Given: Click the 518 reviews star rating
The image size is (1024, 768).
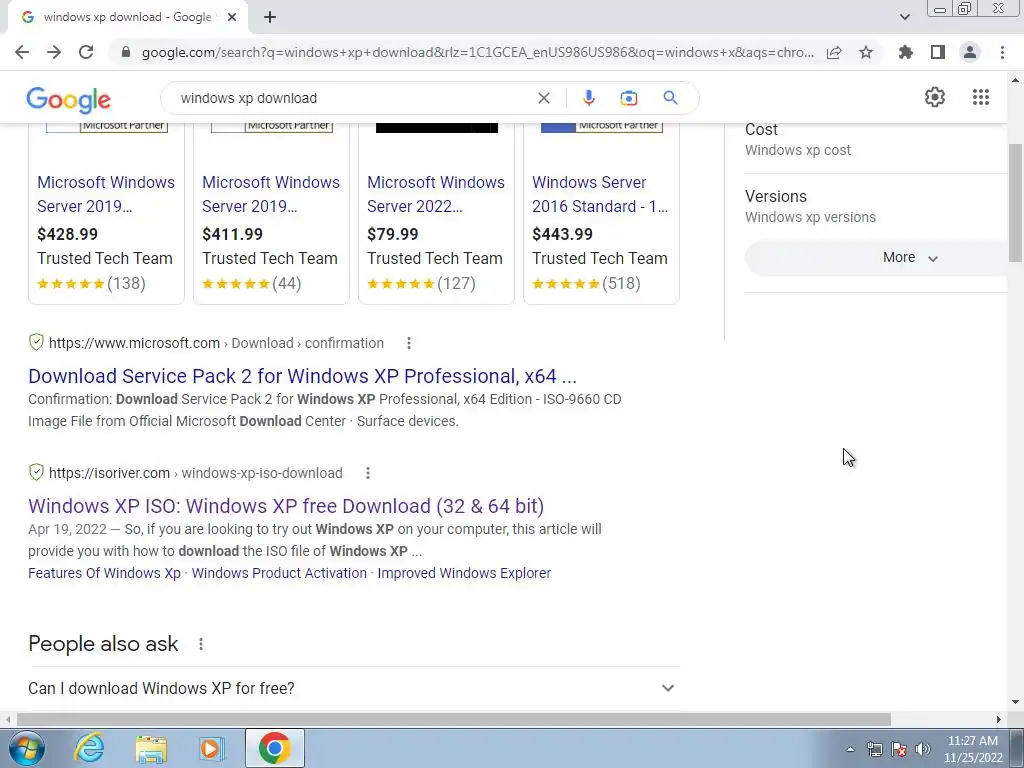Looking at the screenshot, I should [x=586, y=283].
